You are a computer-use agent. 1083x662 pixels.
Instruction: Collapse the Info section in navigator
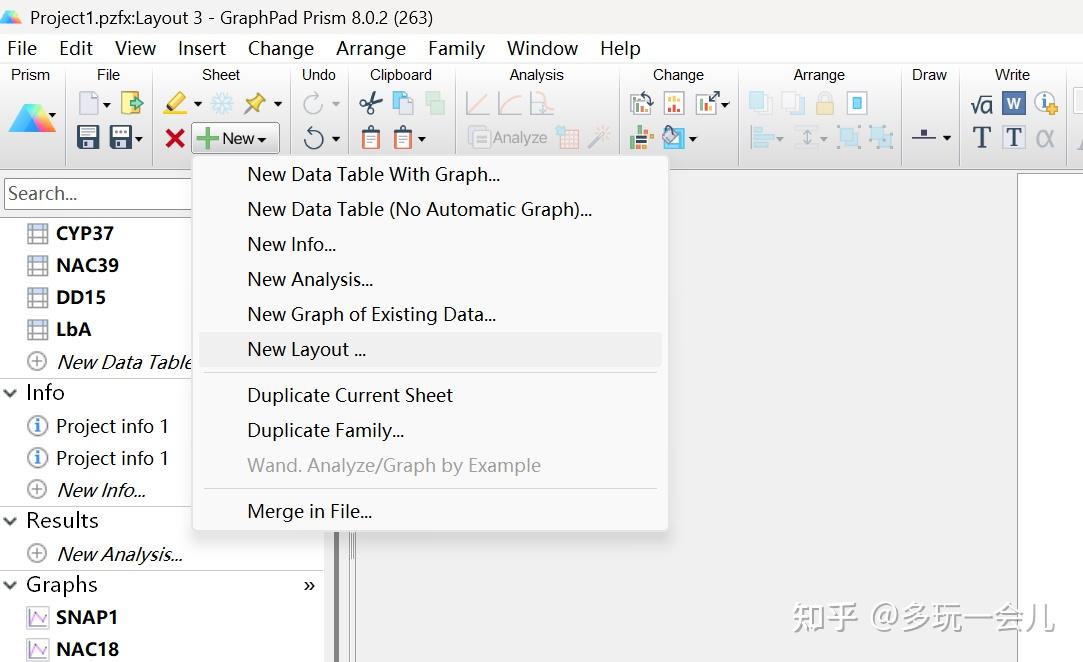(x=10, y=393)
